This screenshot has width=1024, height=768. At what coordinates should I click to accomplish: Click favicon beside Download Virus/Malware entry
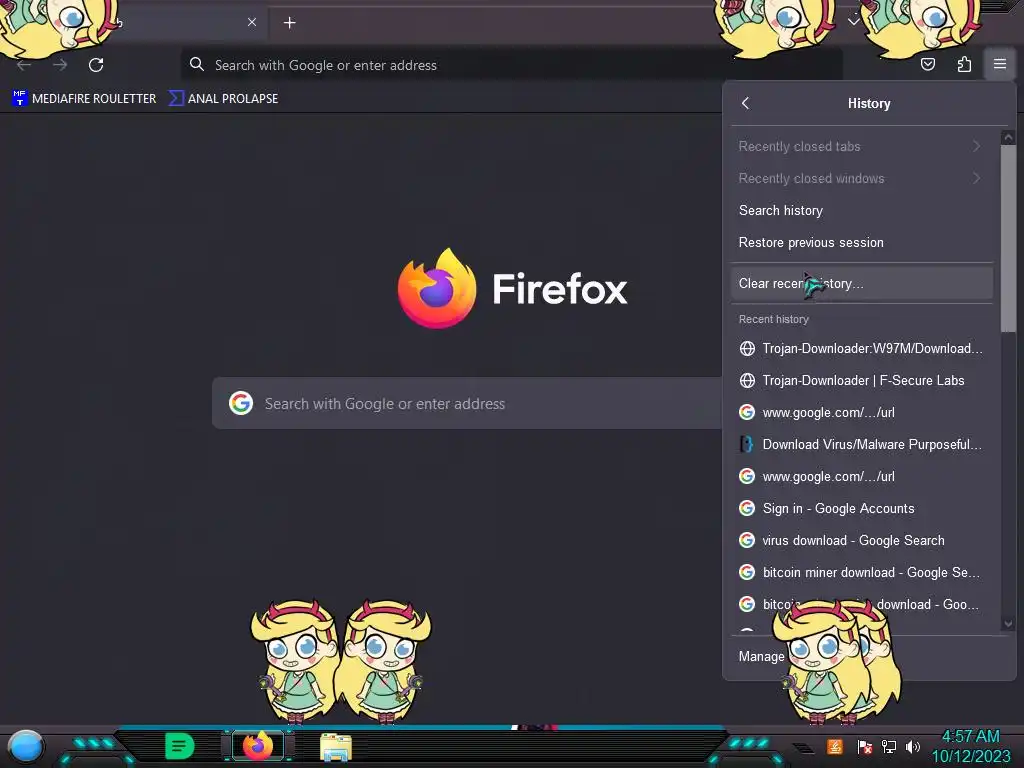(x=747, y=444)
